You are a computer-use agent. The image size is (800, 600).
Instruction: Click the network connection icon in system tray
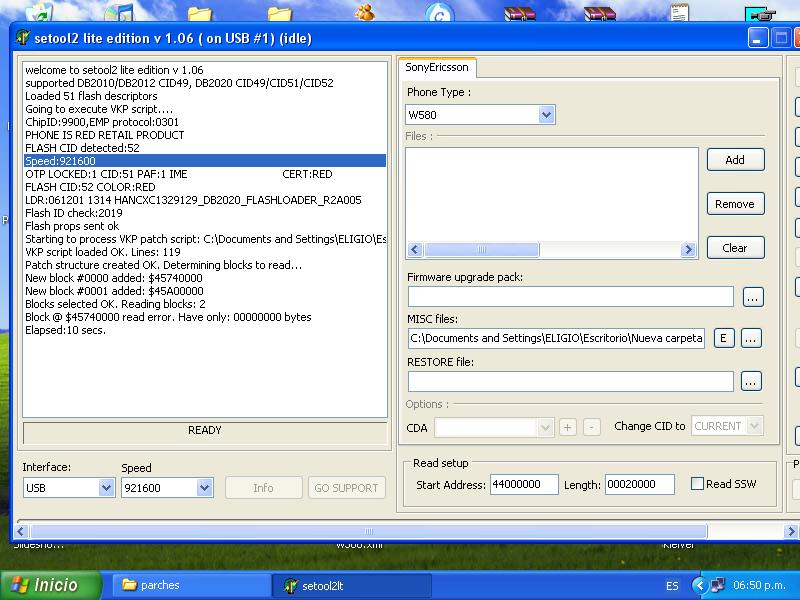coord(717,585)
